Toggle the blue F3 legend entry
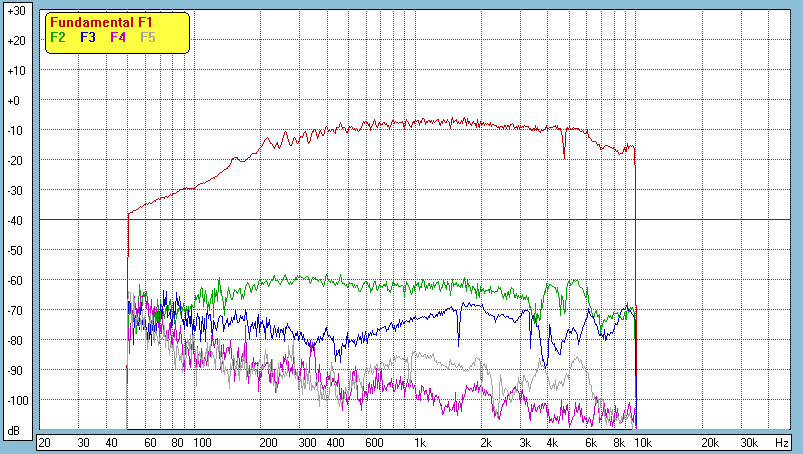 click(x=87, y=37)
